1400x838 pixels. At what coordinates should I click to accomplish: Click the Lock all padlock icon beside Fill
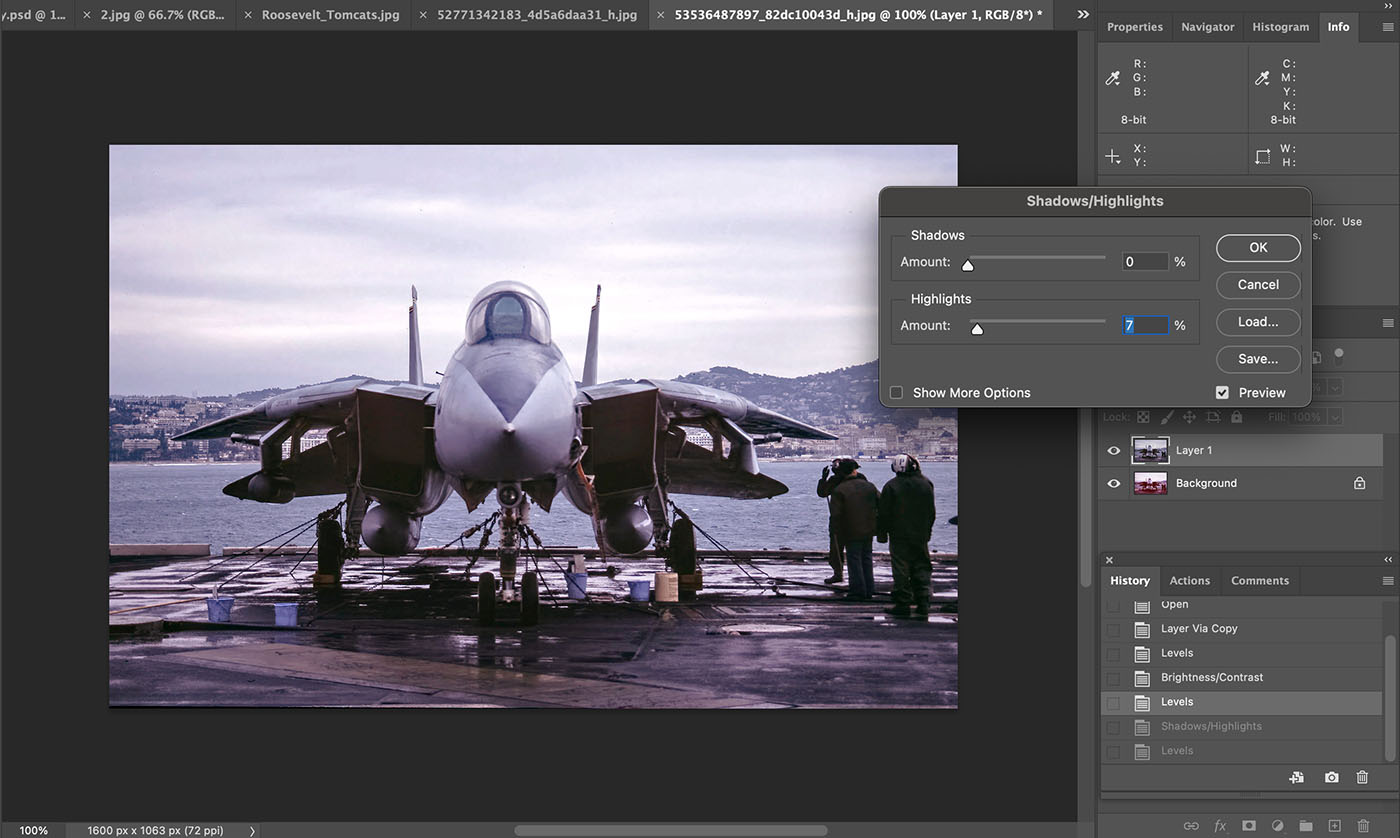1236,417
